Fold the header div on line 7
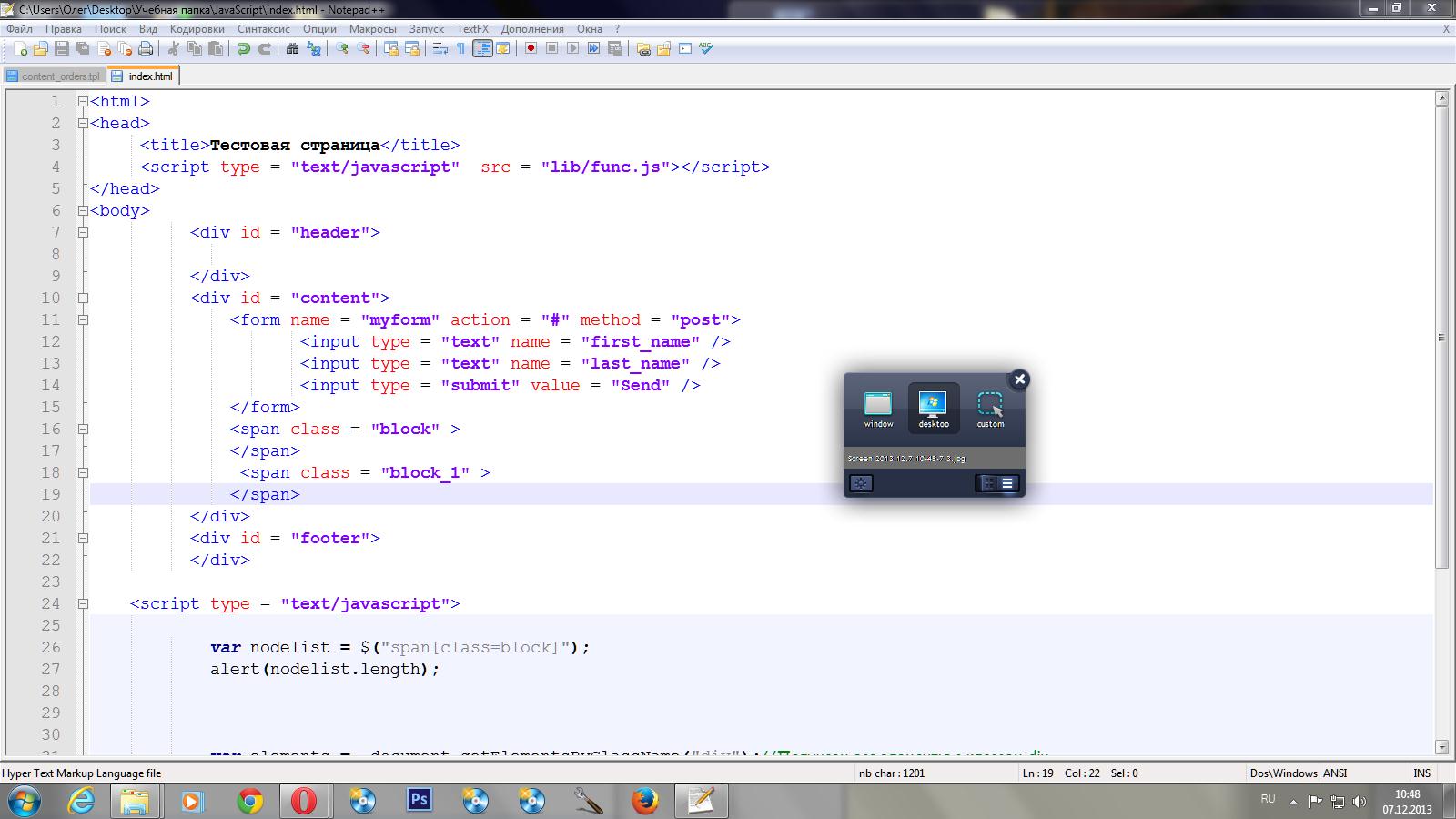This screenshot has width=1456, height=819. pyautogui.click(x=83, y=232)
